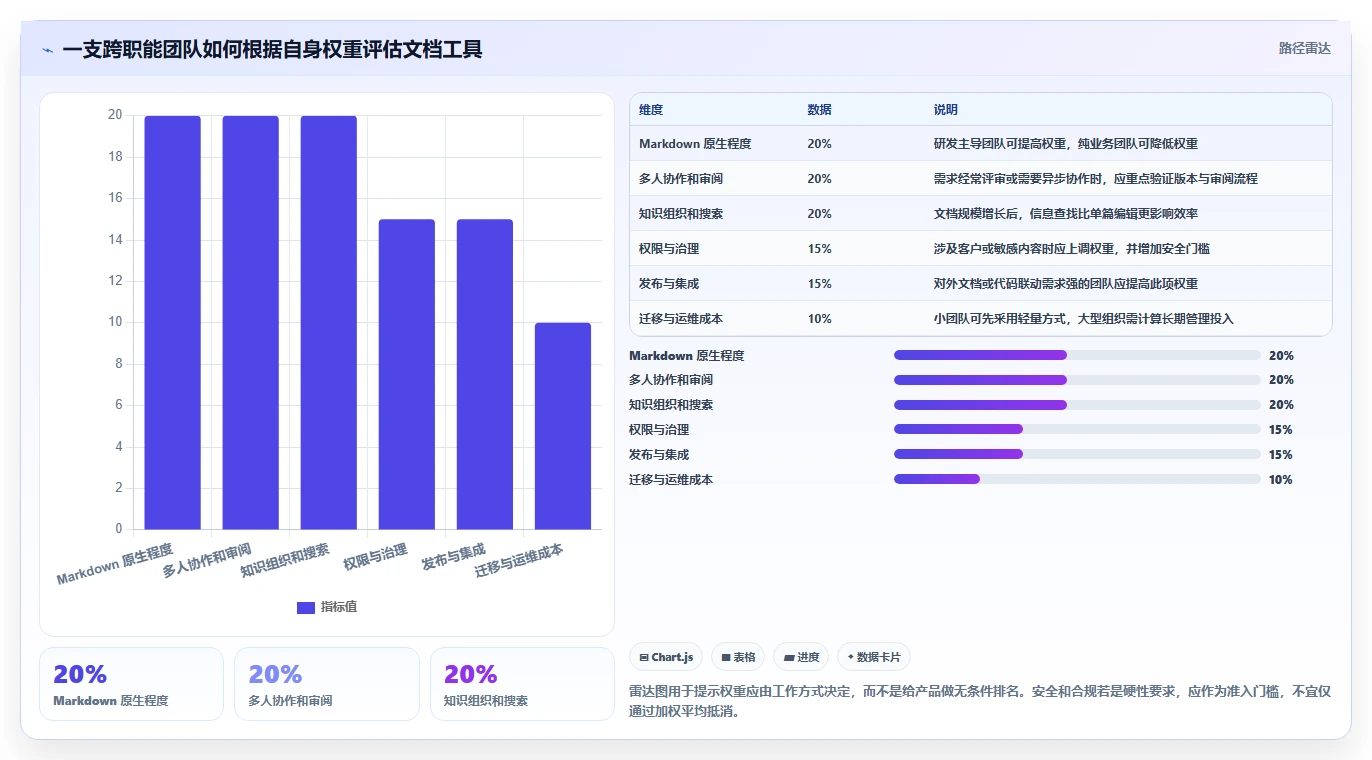Image resolution: width=1372 pixels, height=760 pixels.
Task: Click the description 需求经常评审或需要异步协作时
Action: point(1095,179)
